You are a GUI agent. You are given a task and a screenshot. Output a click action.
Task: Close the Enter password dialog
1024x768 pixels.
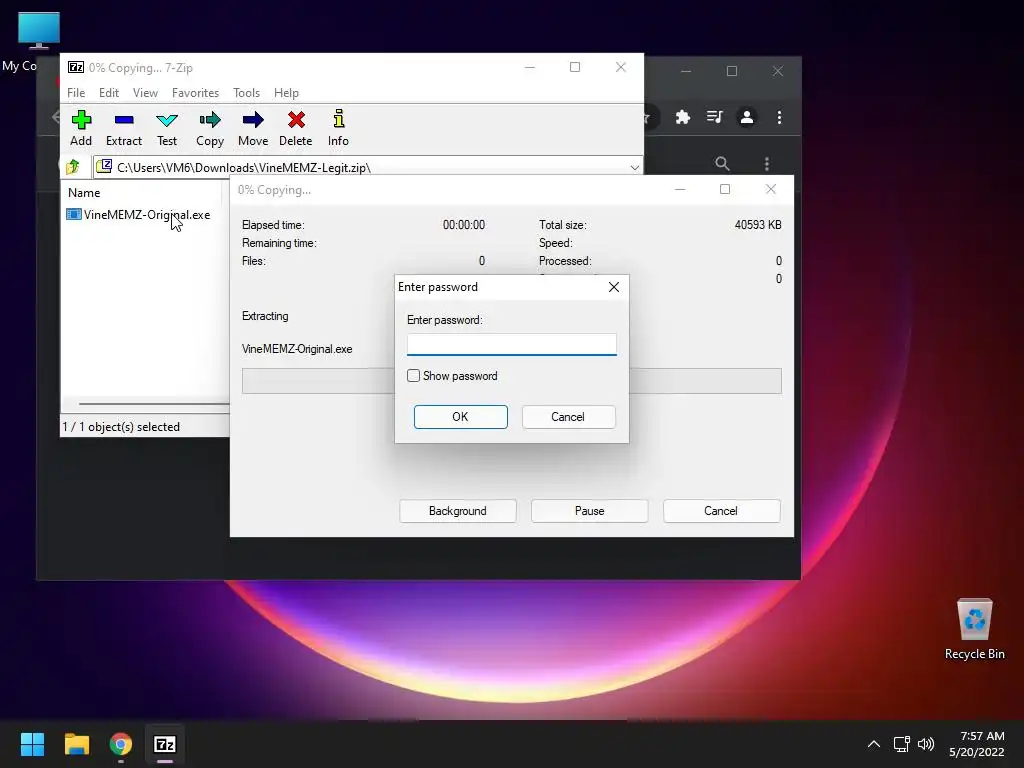click(x=614, y=287)
